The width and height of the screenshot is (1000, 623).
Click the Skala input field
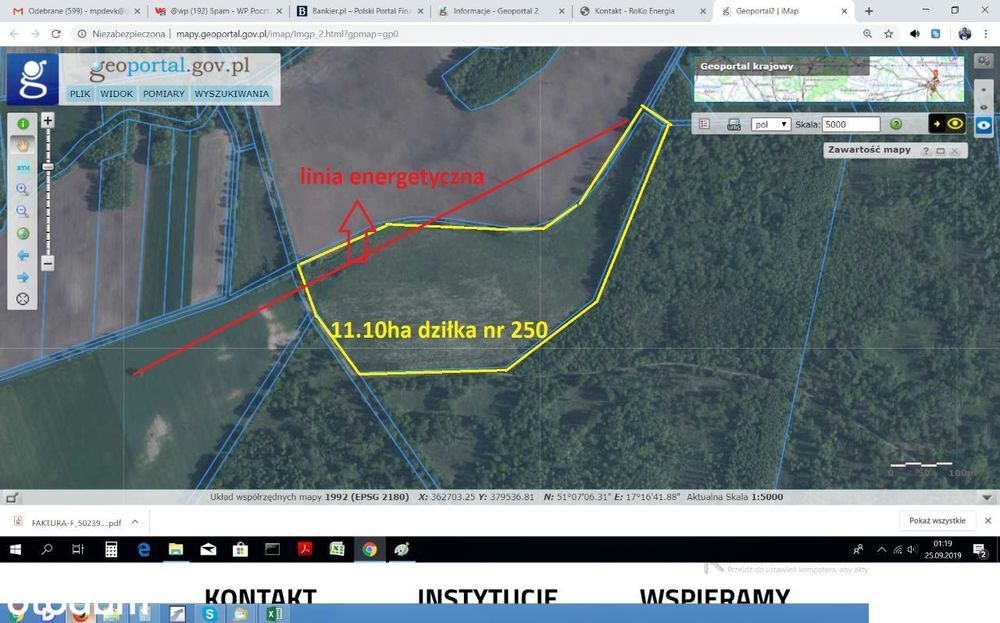(851, 124)
